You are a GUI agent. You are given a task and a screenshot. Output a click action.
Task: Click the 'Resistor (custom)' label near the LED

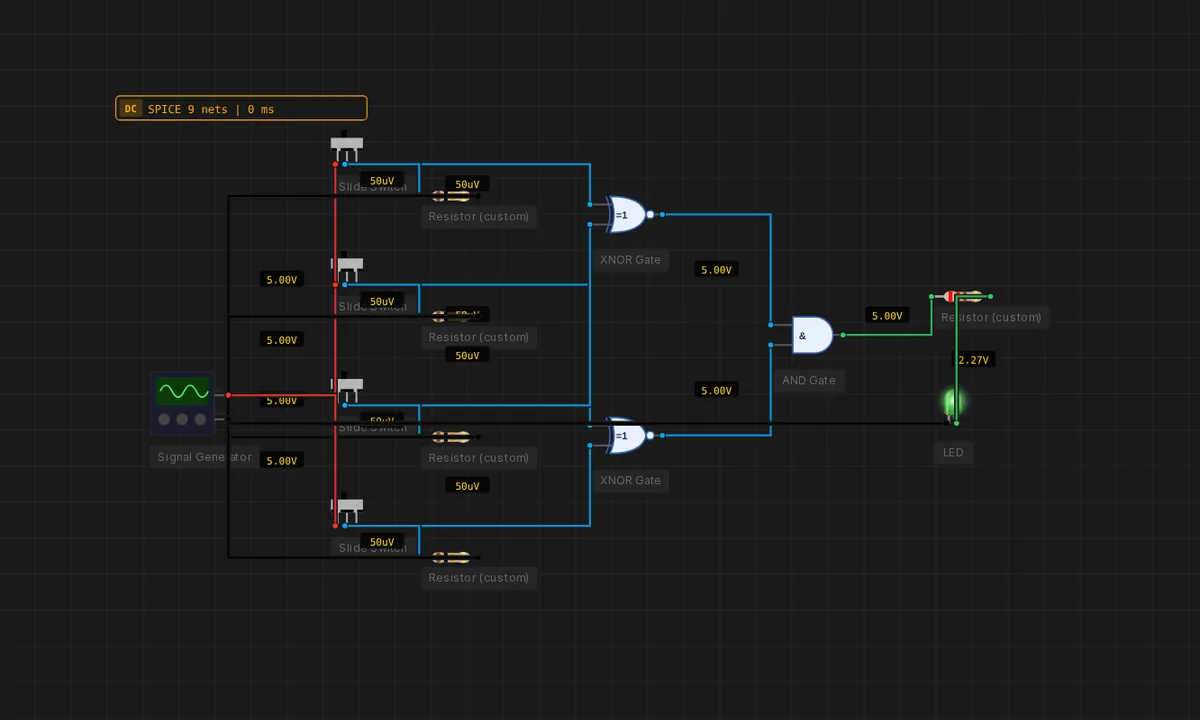pyautogui.click(x=991, y=317)
